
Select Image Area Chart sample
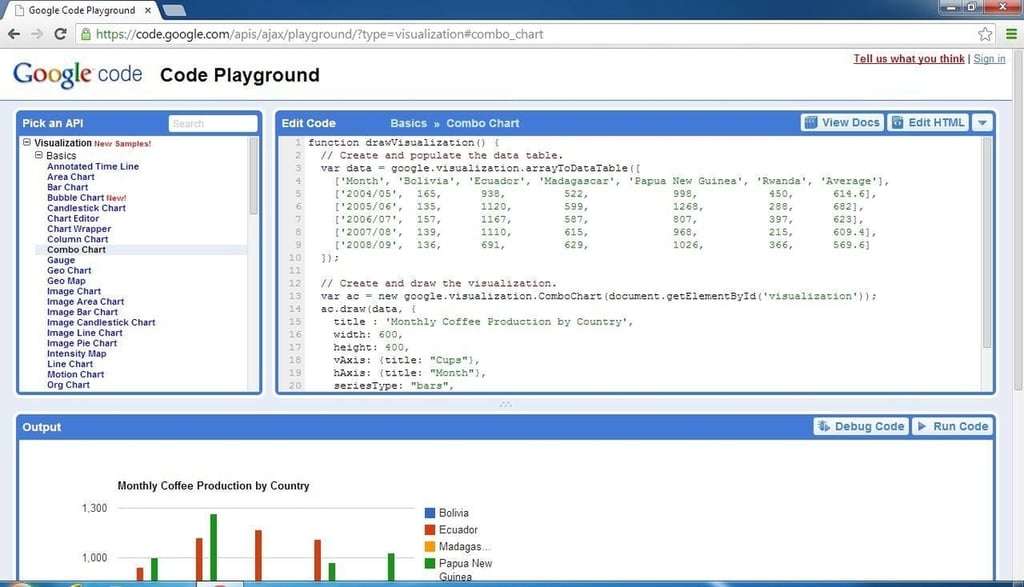coord(85,302)
